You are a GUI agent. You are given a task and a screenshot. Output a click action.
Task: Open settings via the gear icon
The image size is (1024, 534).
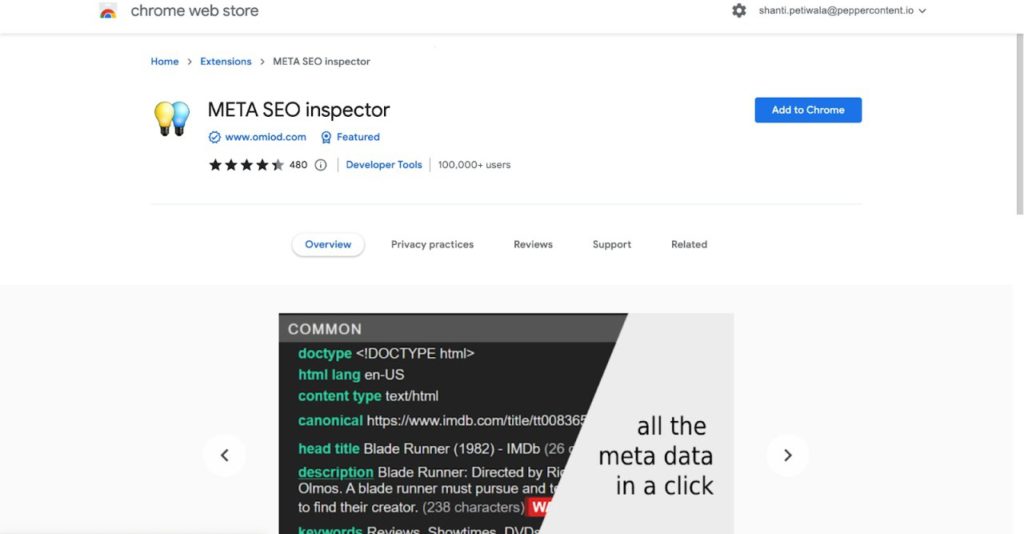coord(739,10)
